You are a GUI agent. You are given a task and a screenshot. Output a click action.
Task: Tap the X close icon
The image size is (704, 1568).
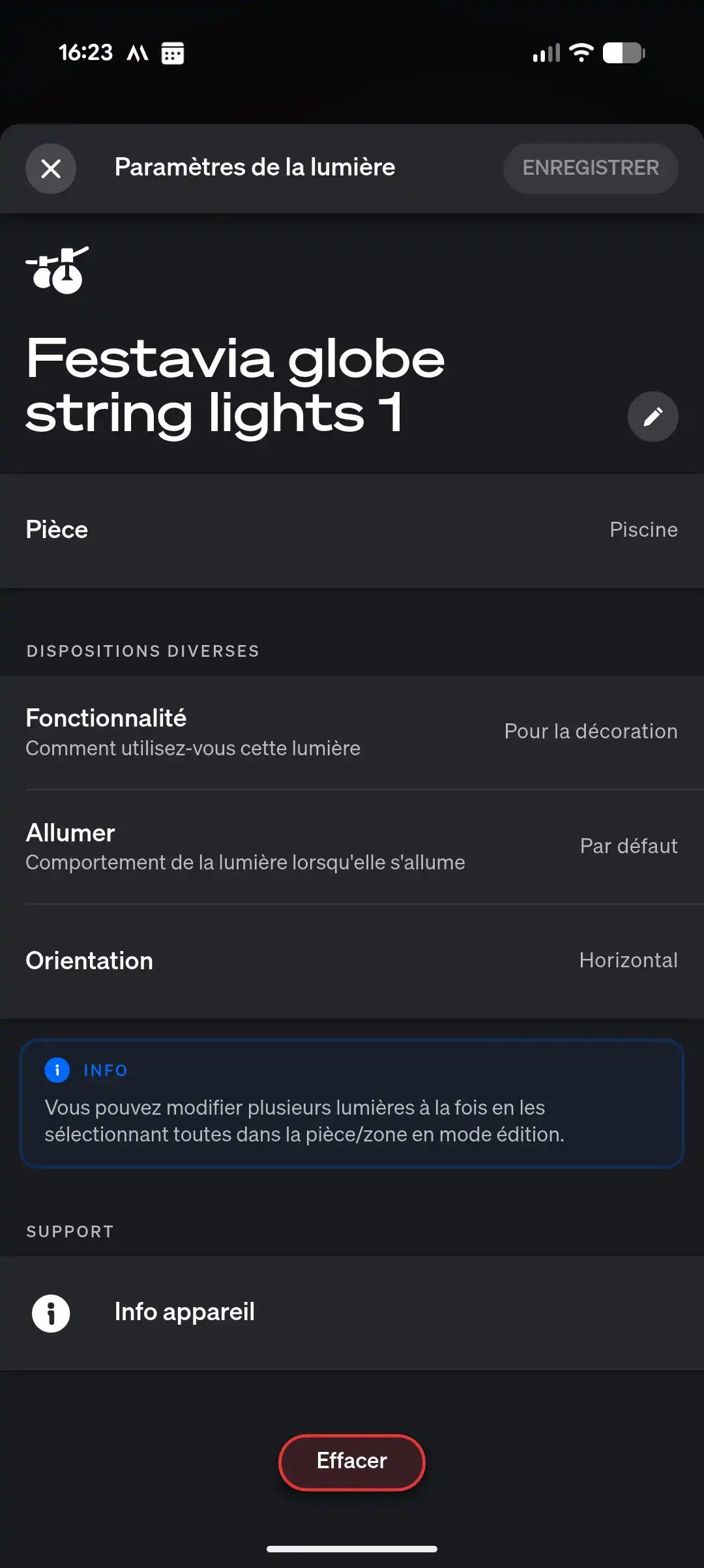(51, 169)
